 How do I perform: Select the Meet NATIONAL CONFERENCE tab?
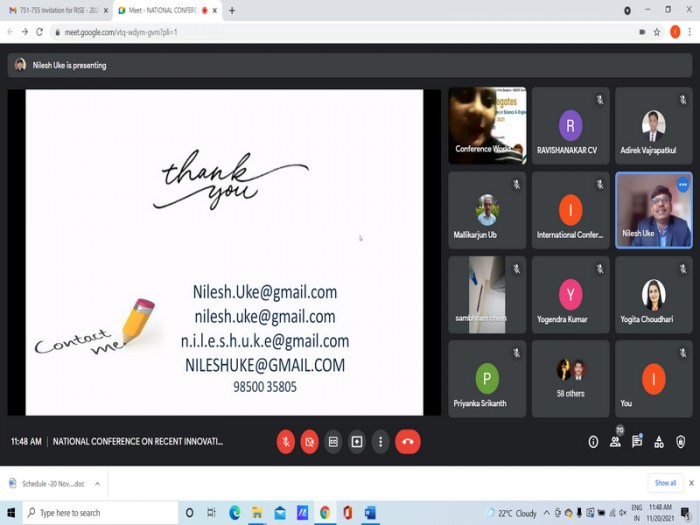pyautogui.click(x=166, y=10)
